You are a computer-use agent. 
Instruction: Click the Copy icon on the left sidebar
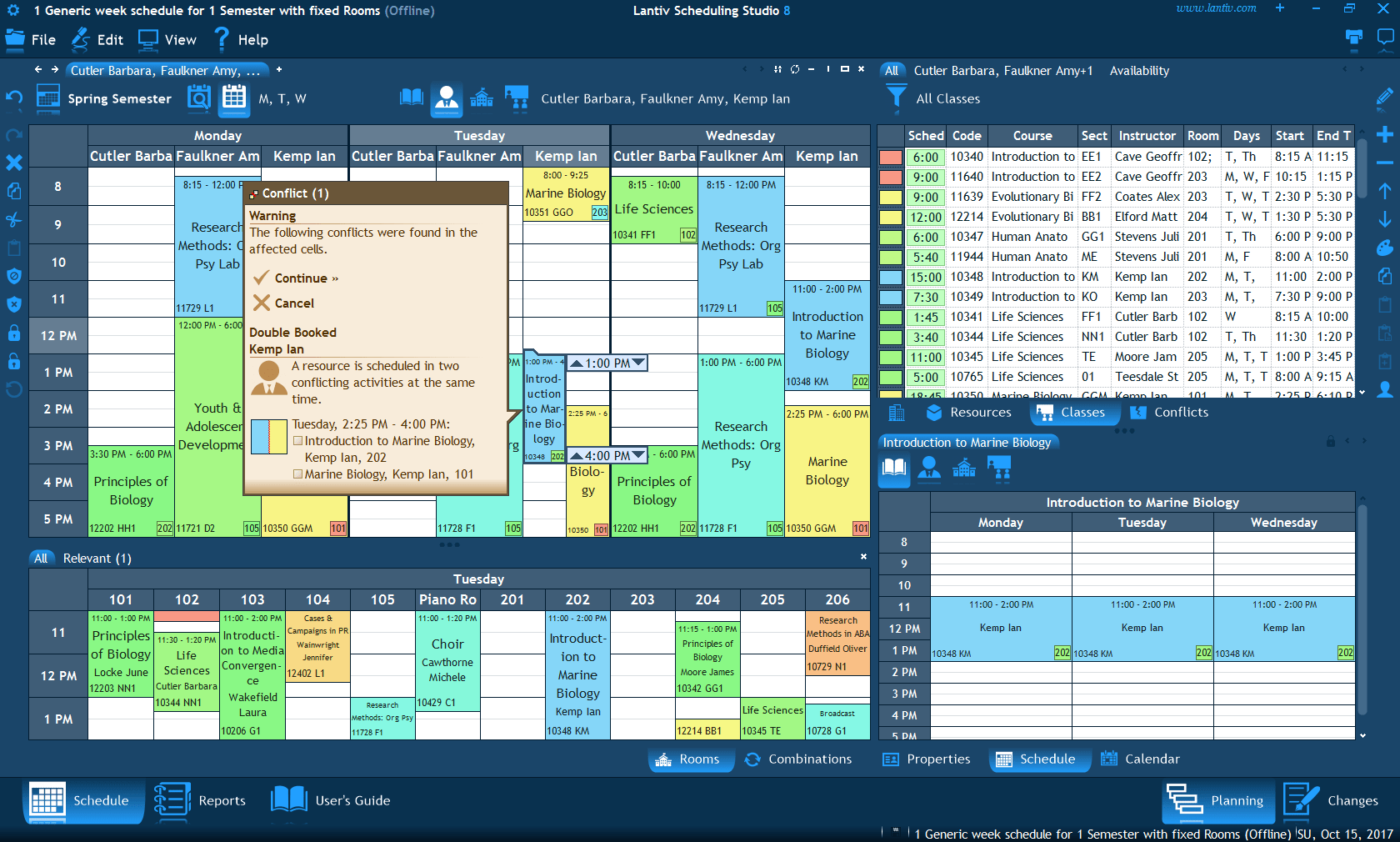coord(14,192)
